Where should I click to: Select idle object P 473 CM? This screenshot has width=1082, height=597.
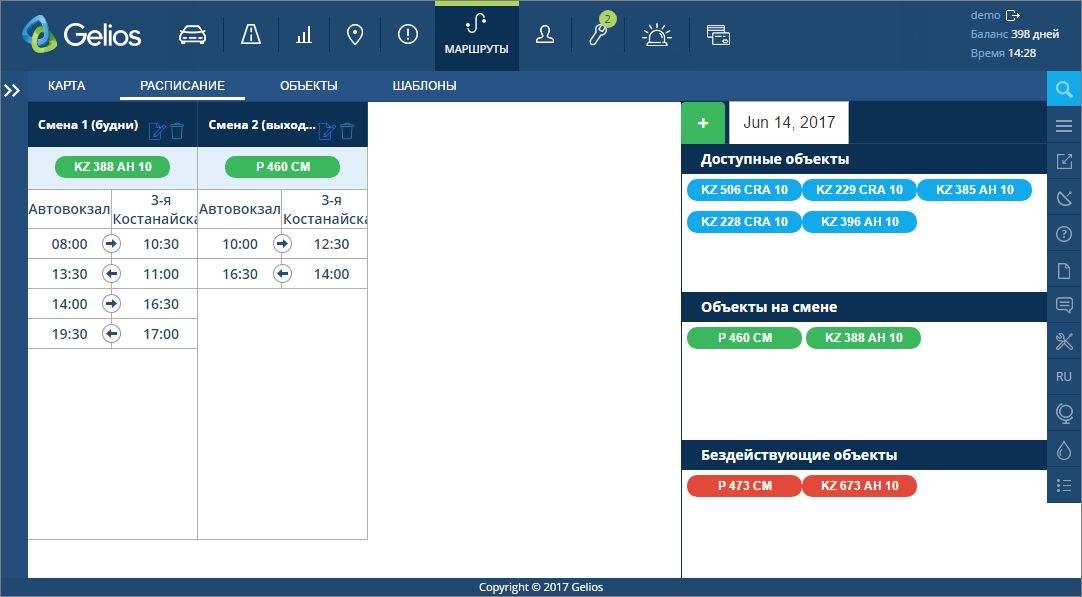click(x=744, y=486)
